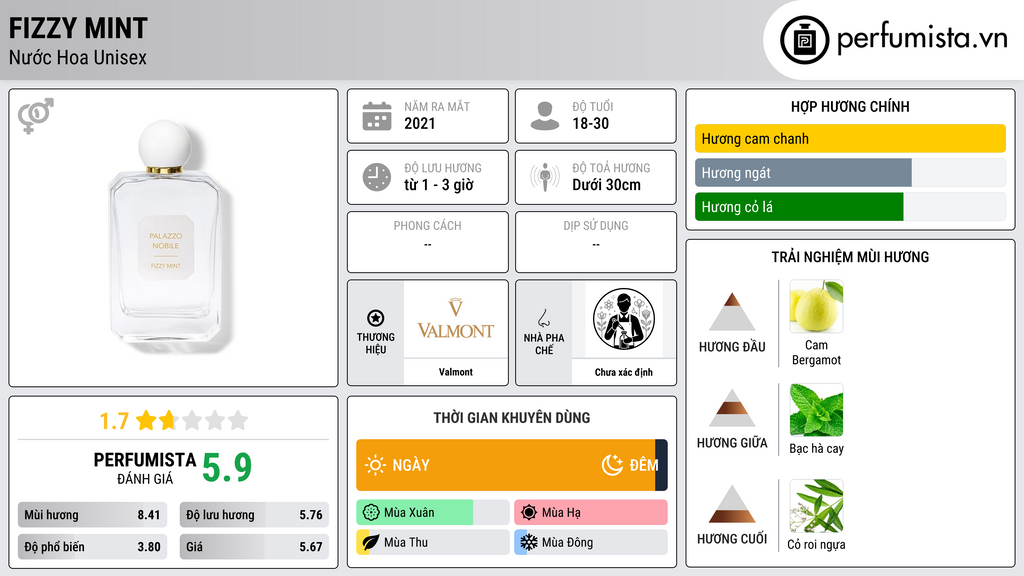Click the Valmont brand name caption
This screenshot has height=576, width=1024.
click(455, 372)
